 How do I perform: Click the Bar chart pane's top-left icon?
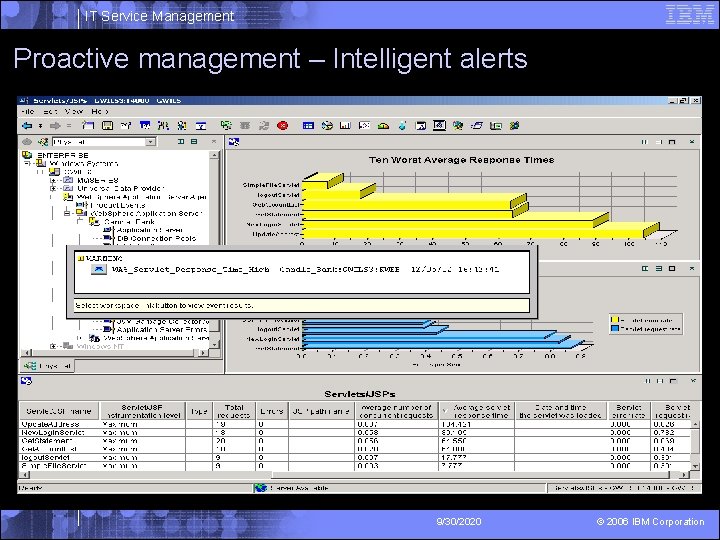point(234,142)
